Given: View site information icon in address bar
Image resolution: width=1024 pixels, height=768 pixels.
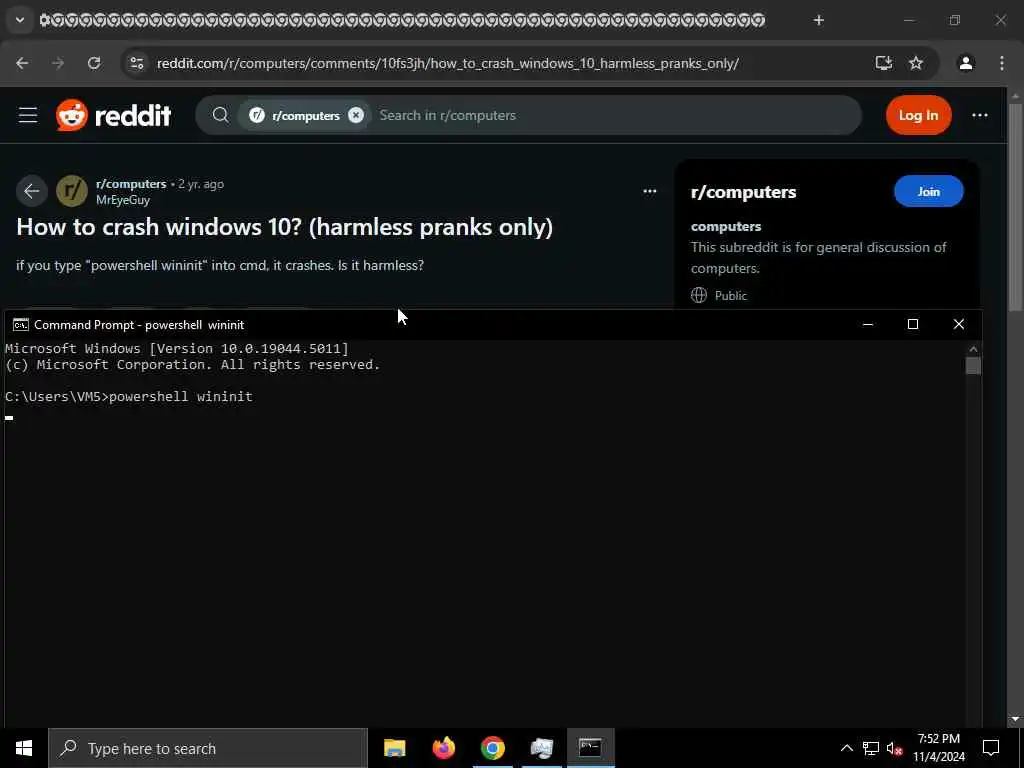Looking at the screenshot, I should click(136, 63).
